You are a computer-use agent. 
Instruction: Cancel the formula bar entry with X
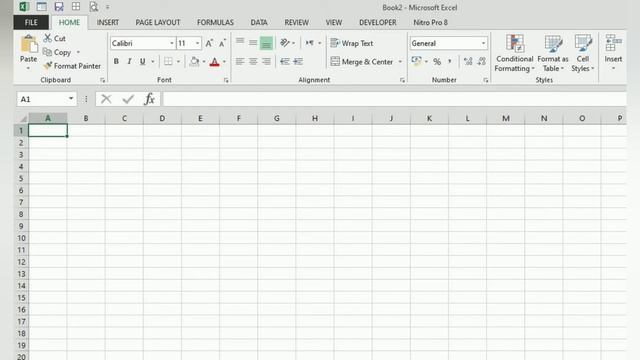(106, 99)
